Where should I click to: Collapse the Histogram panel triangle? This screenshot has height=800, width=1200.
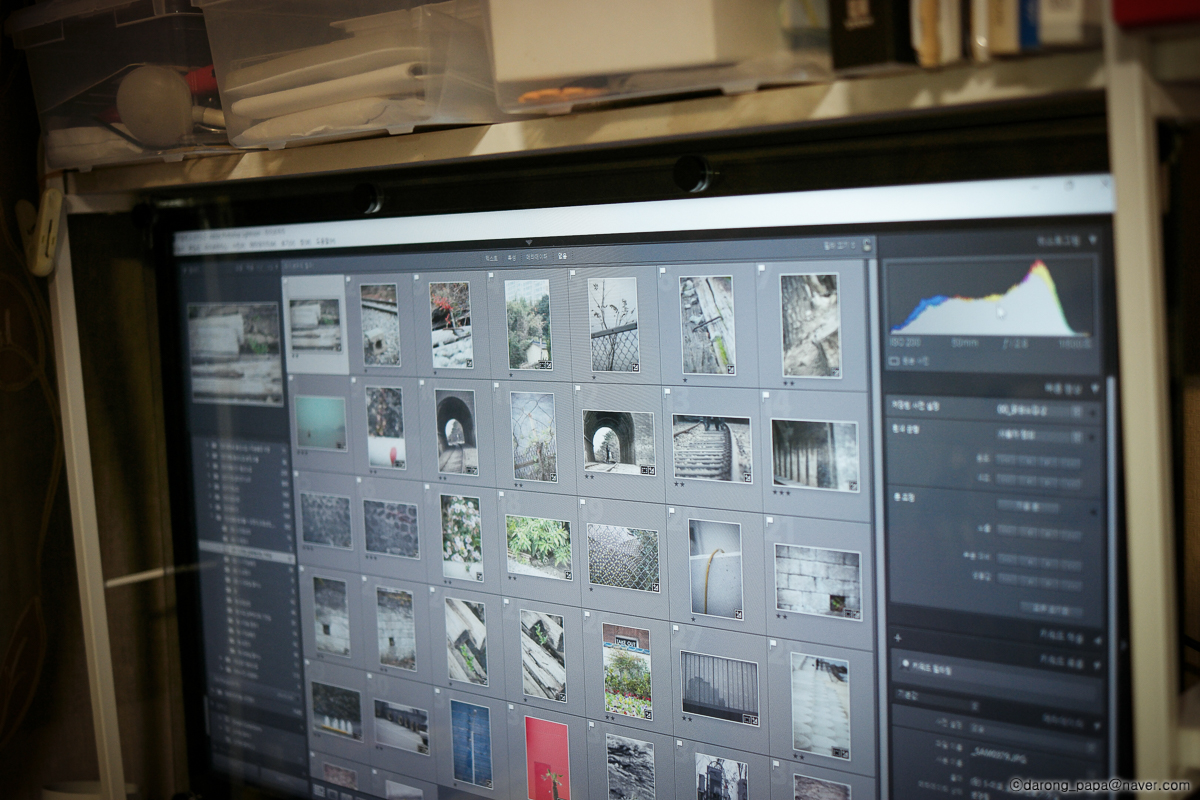pos(1092,240)
